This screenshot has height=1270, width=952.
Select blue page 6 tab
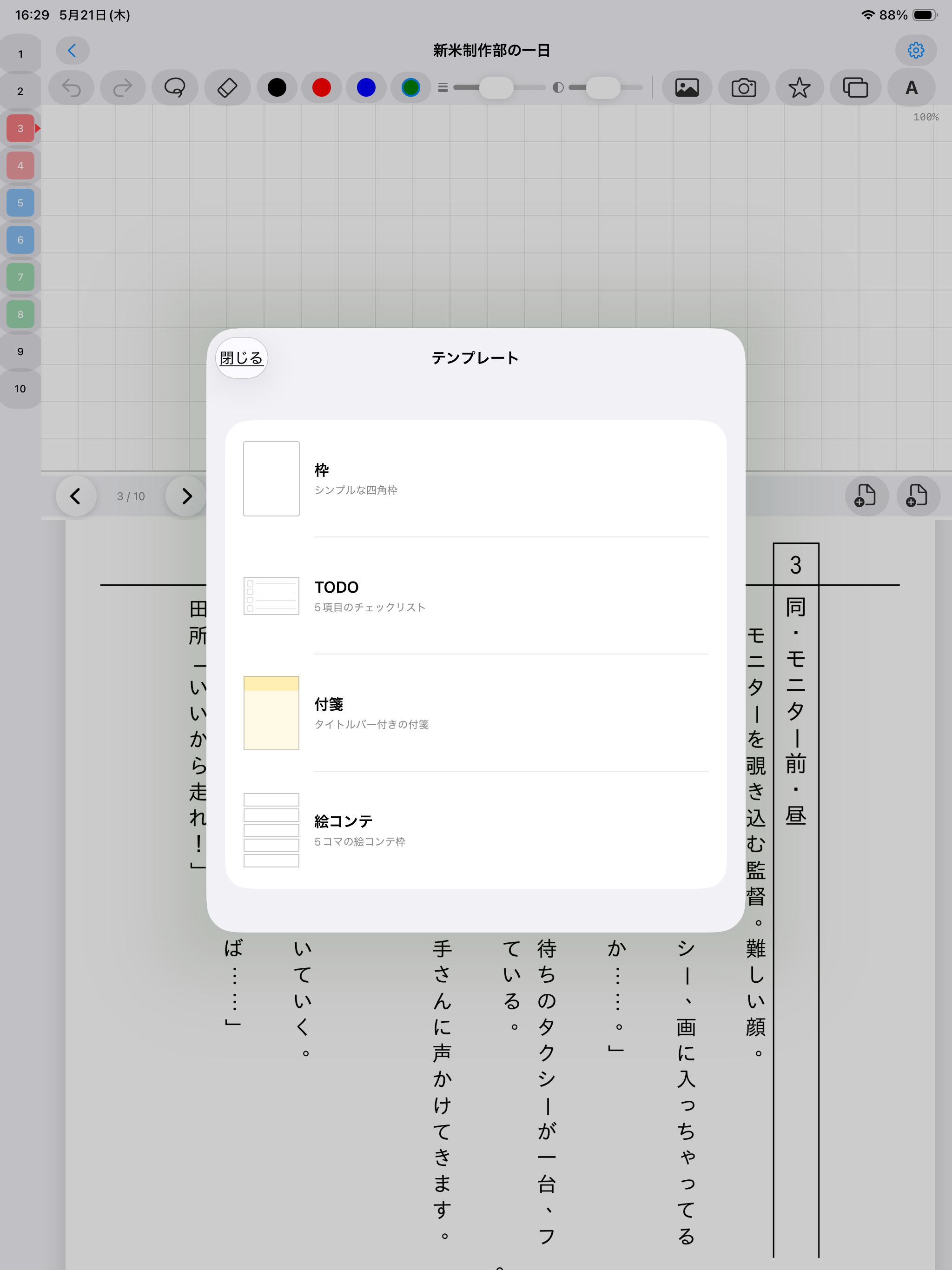tap(20, 240)
